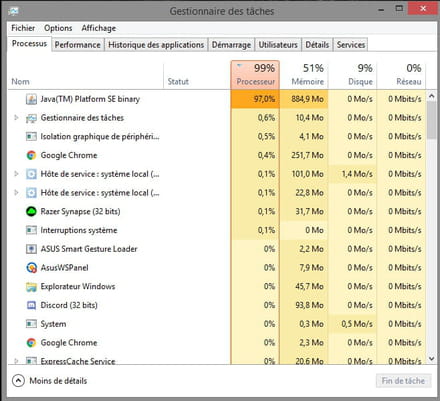440x401 pixels.
Task: Expand Hôte de service row with 22,8 Mo
Action: coord(16,192)
